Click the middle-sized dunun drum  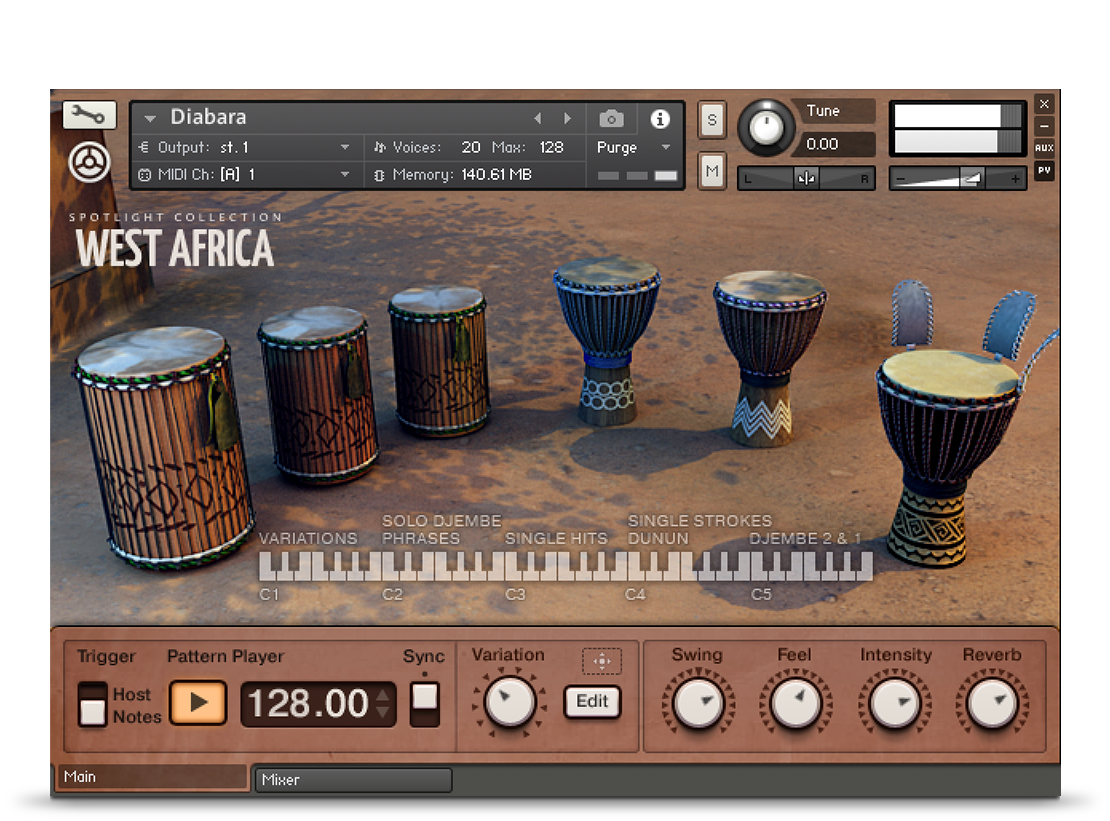pos(319,394)
